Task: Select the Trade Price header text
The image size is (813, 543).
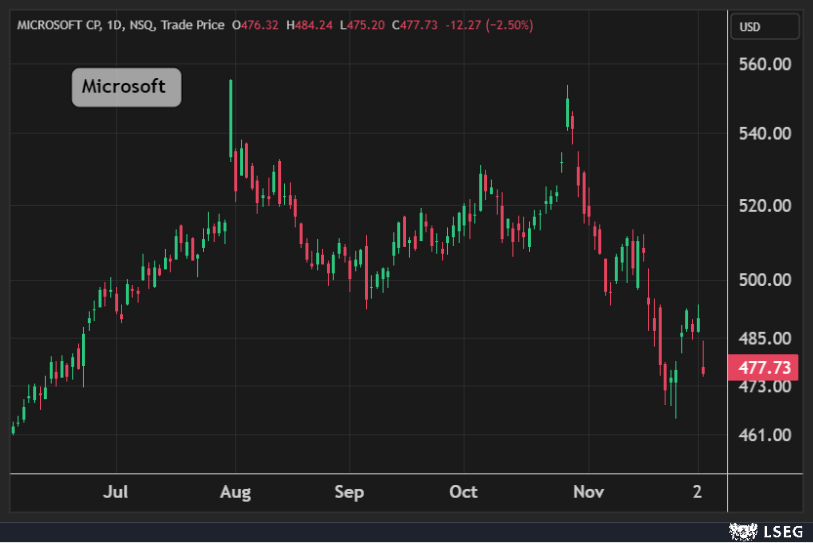Action: coord(193,25)
